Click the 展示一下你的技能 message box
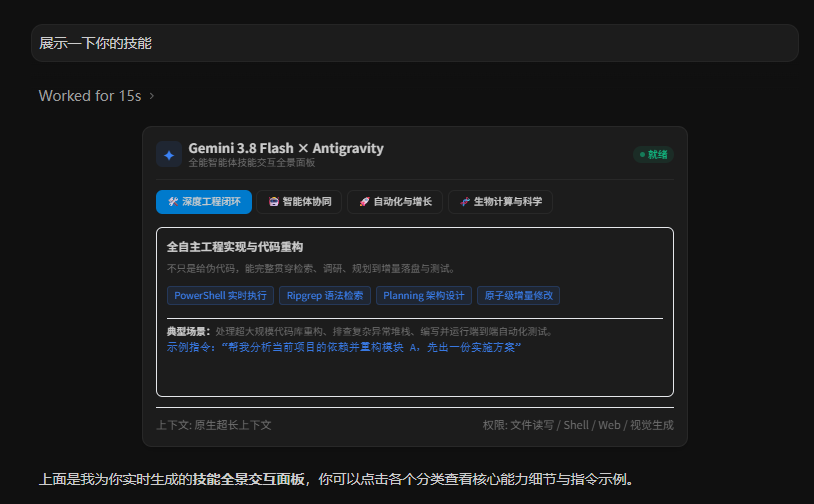The height and width of the screenshot is (504, 814). point(415,43)
